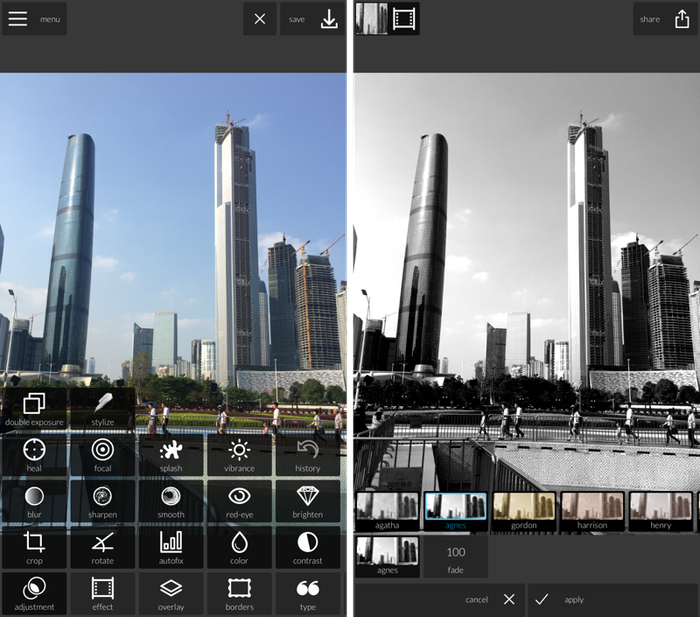Adjust the fade value of 100

[455, 557]
